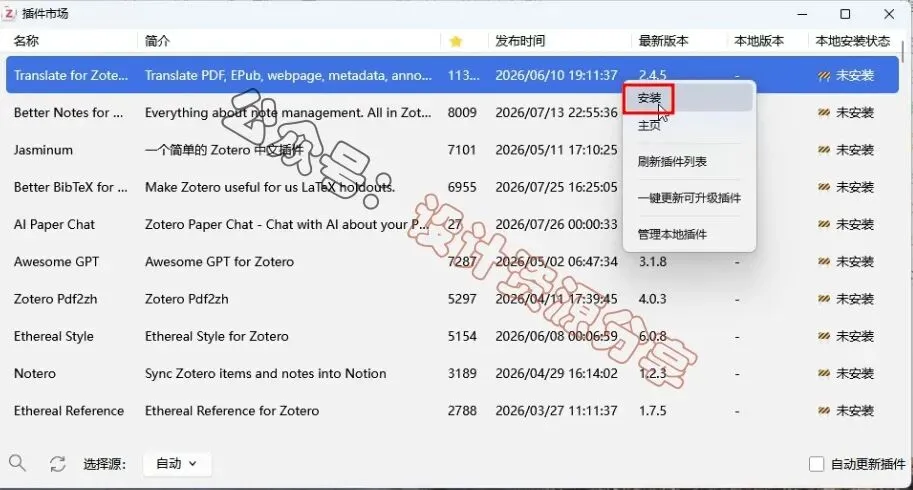Image resolution: width=913 pixels, height=490 pixels.
Task: Click status icon of AI Paper Chat row
Action: point(823,224)
